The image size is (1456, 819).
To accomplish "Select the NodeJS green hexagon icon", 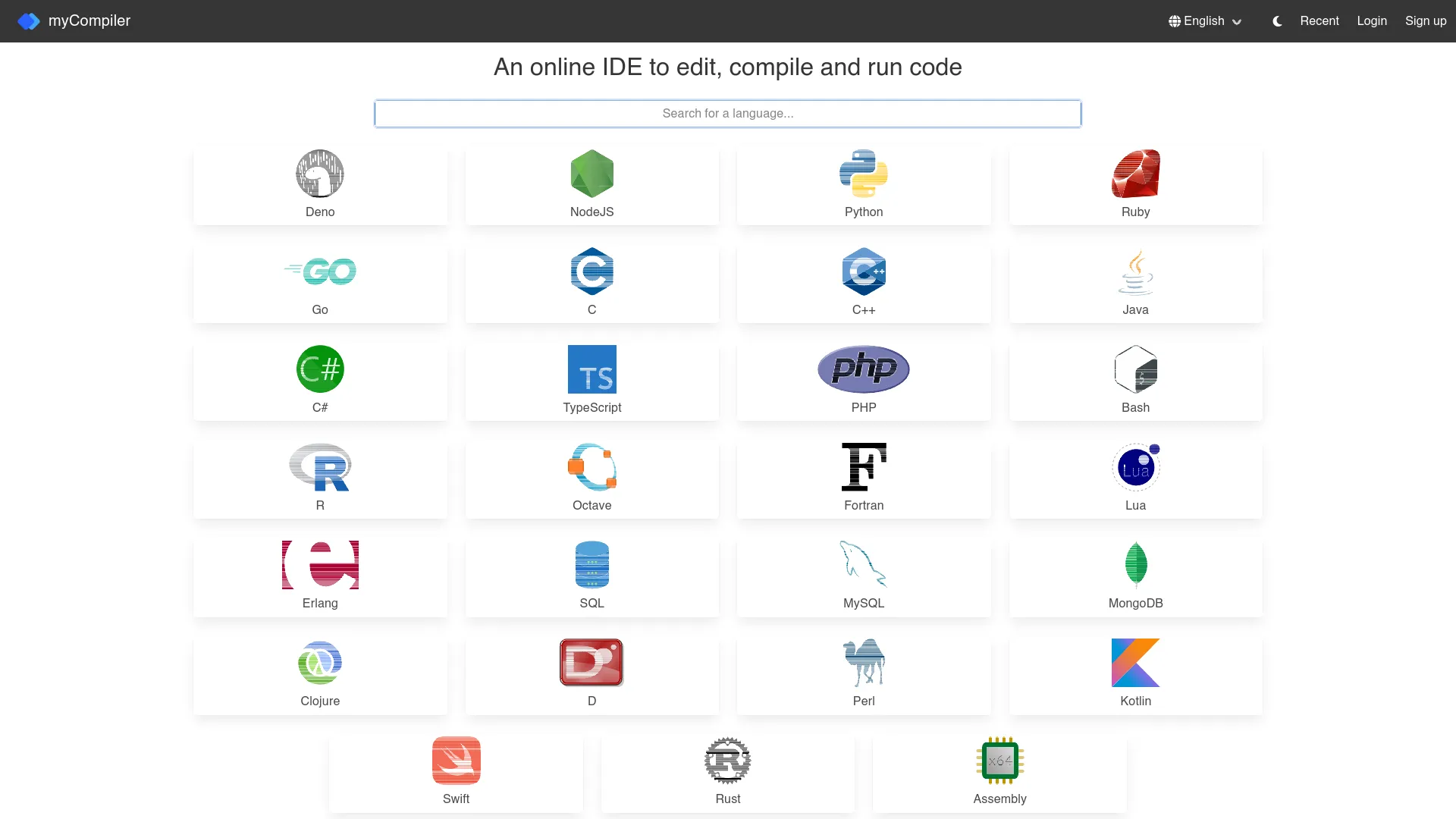I will point(592,174).
